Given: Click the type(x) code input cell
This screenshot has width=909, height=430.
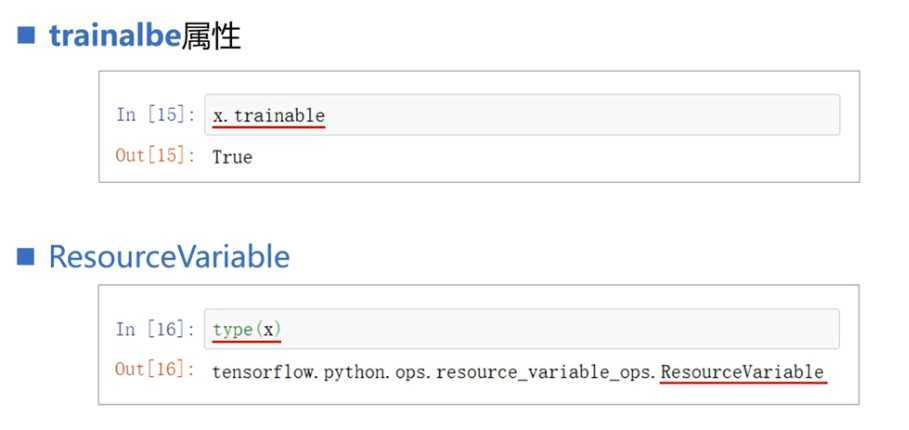Looking at the screenshot, I should (522, 329).
